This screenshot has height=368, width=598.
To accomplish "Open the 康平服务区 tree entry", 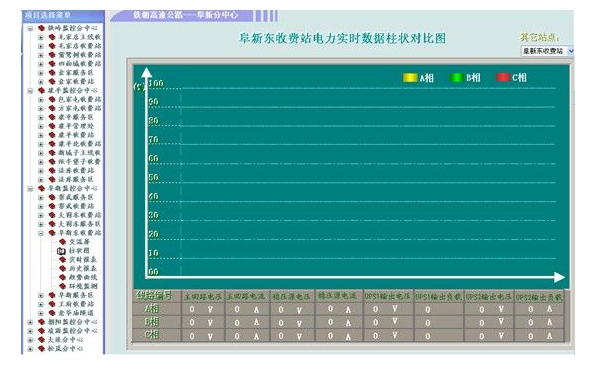I will click(x=76, y=117).
